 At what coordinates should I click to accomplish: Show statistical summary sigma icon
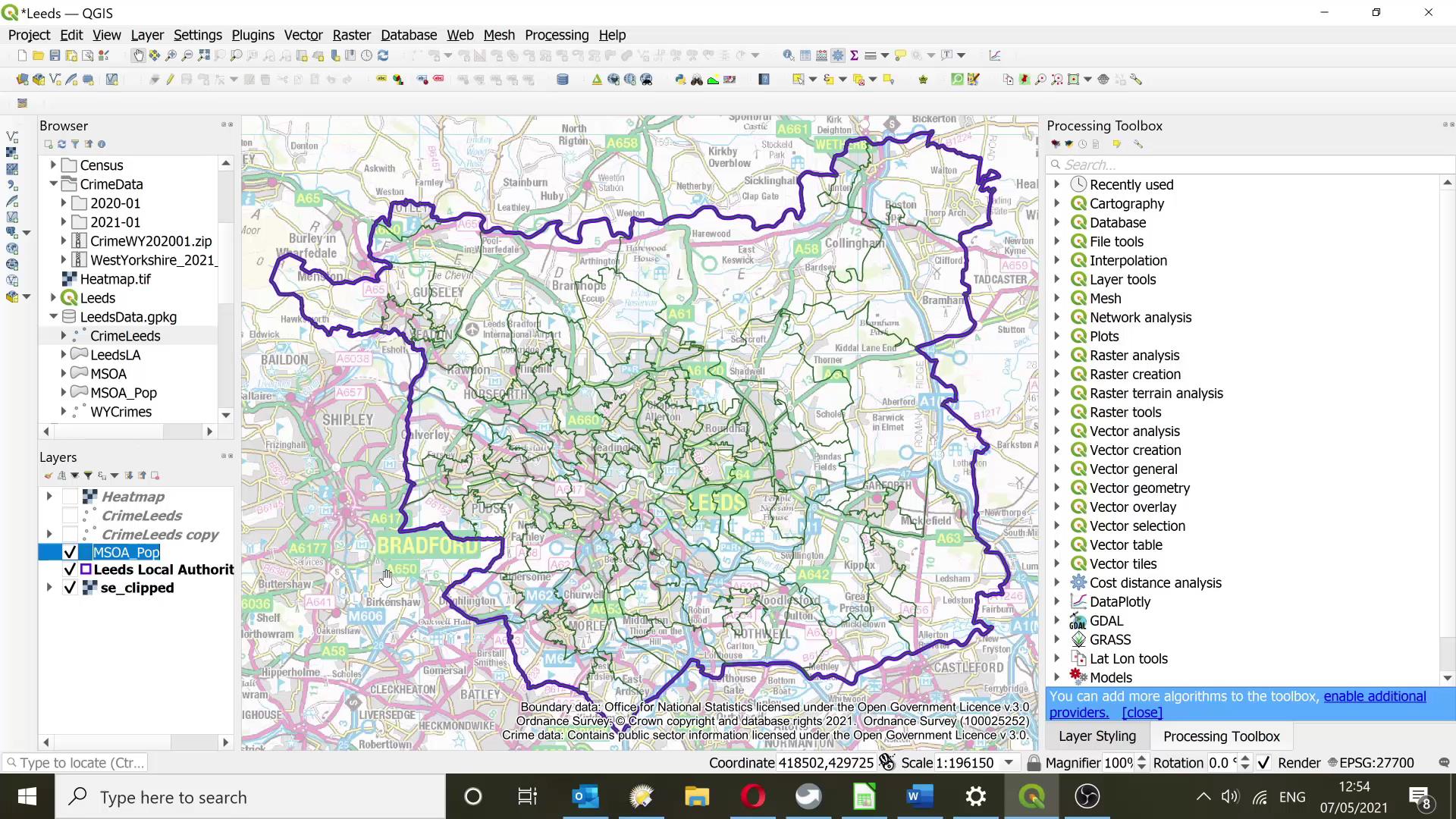tap(855, 55)
